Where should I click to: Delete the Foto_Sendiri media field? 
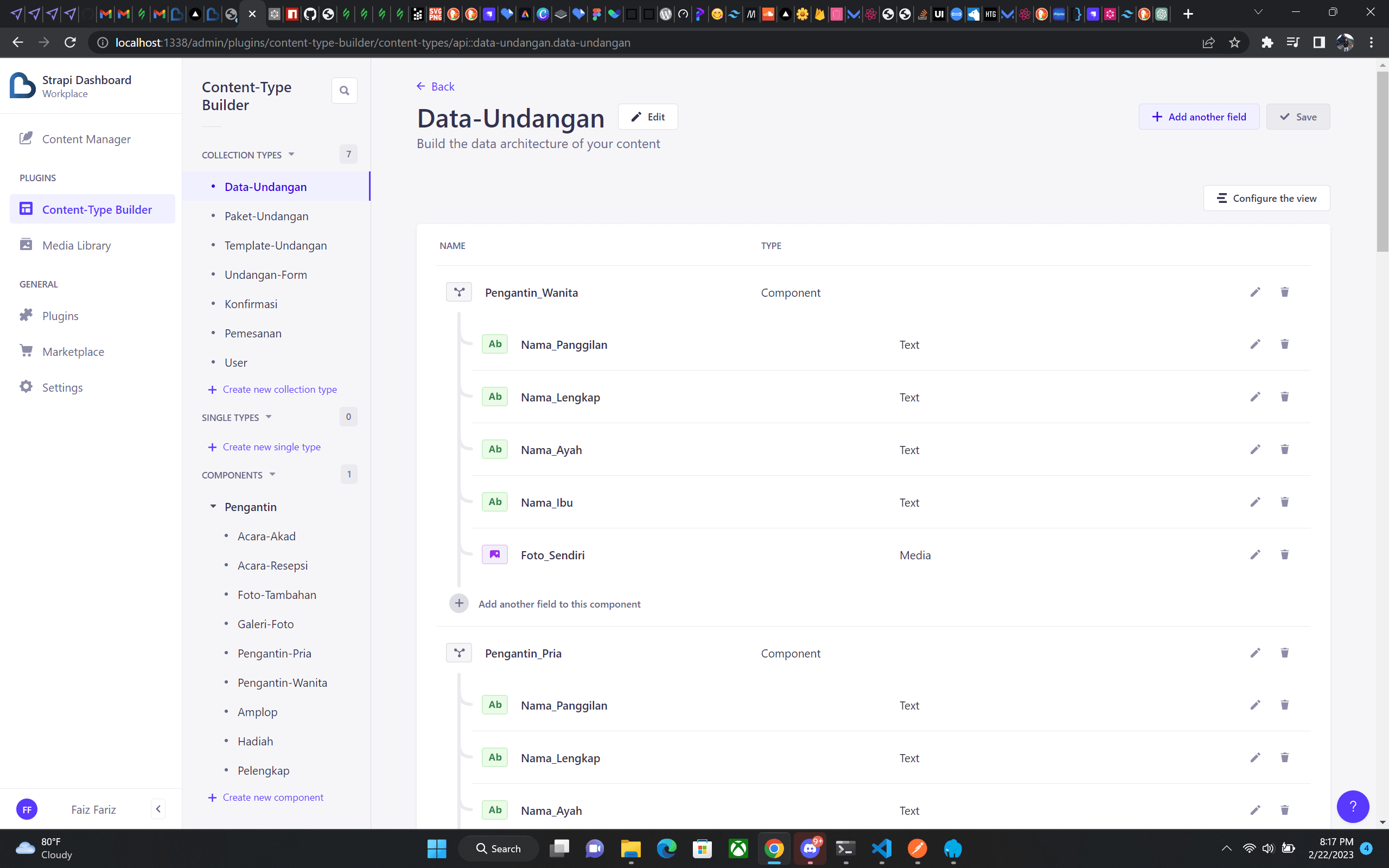pos(1284,554)
